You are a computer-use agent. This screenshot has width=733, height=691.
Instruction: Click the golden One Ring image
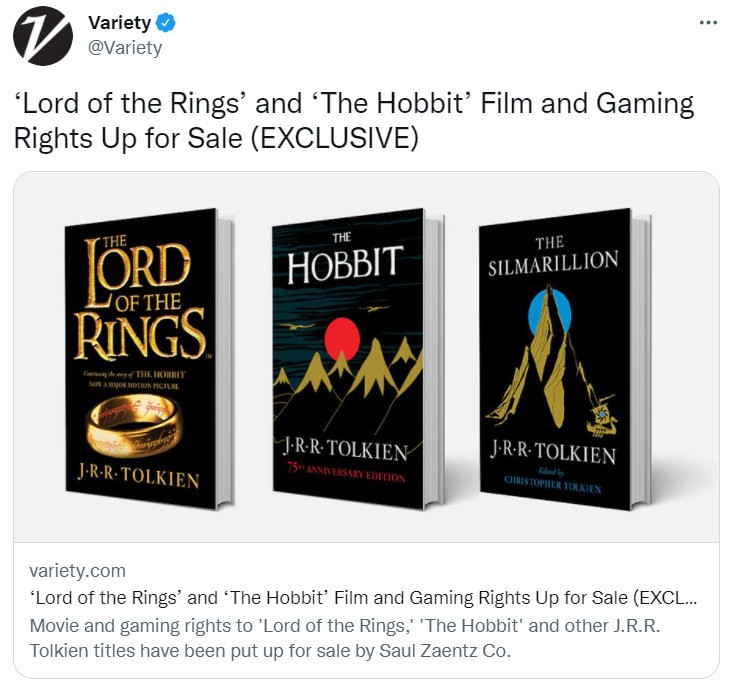tap(134, 425)
